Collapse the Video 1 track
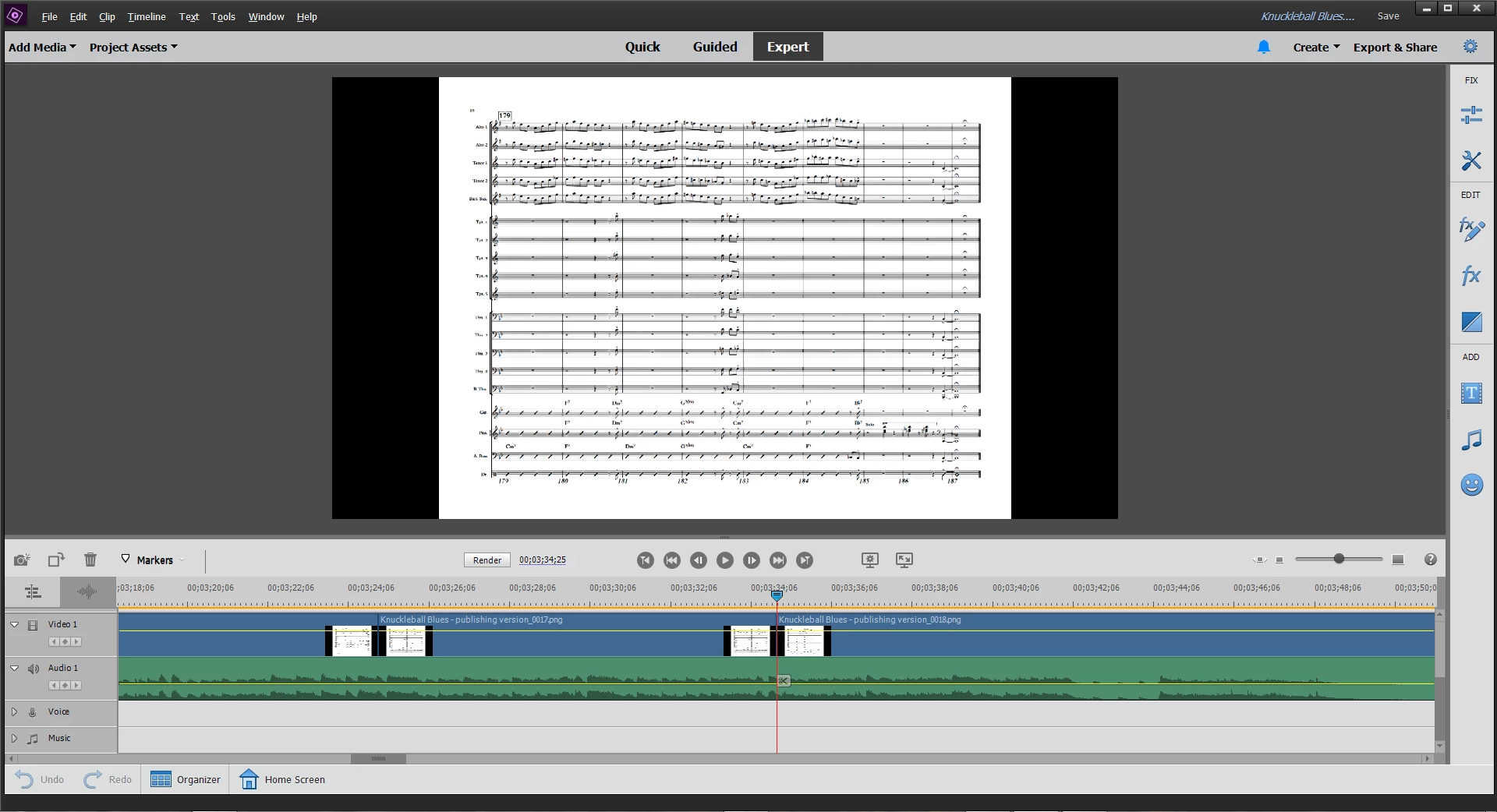The height and width of the screenshot is (812, 1497). (x=14, y=624)
